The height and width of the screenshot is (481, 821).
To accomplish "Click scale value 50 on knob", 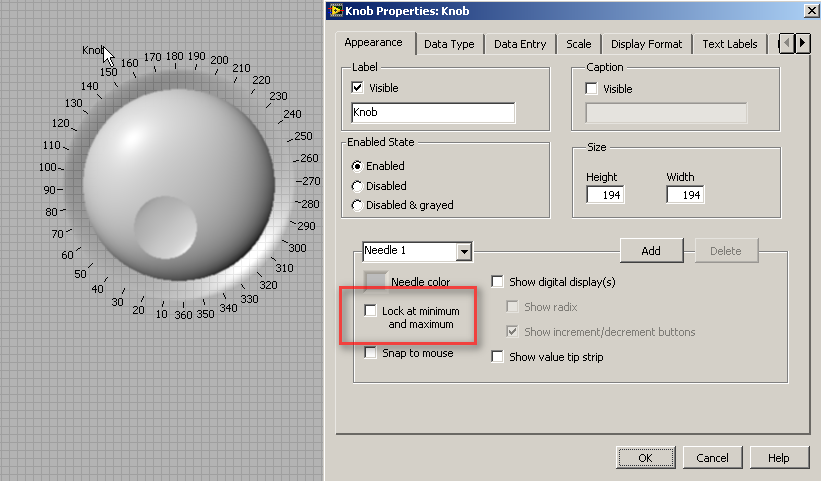I will (80, 274).
